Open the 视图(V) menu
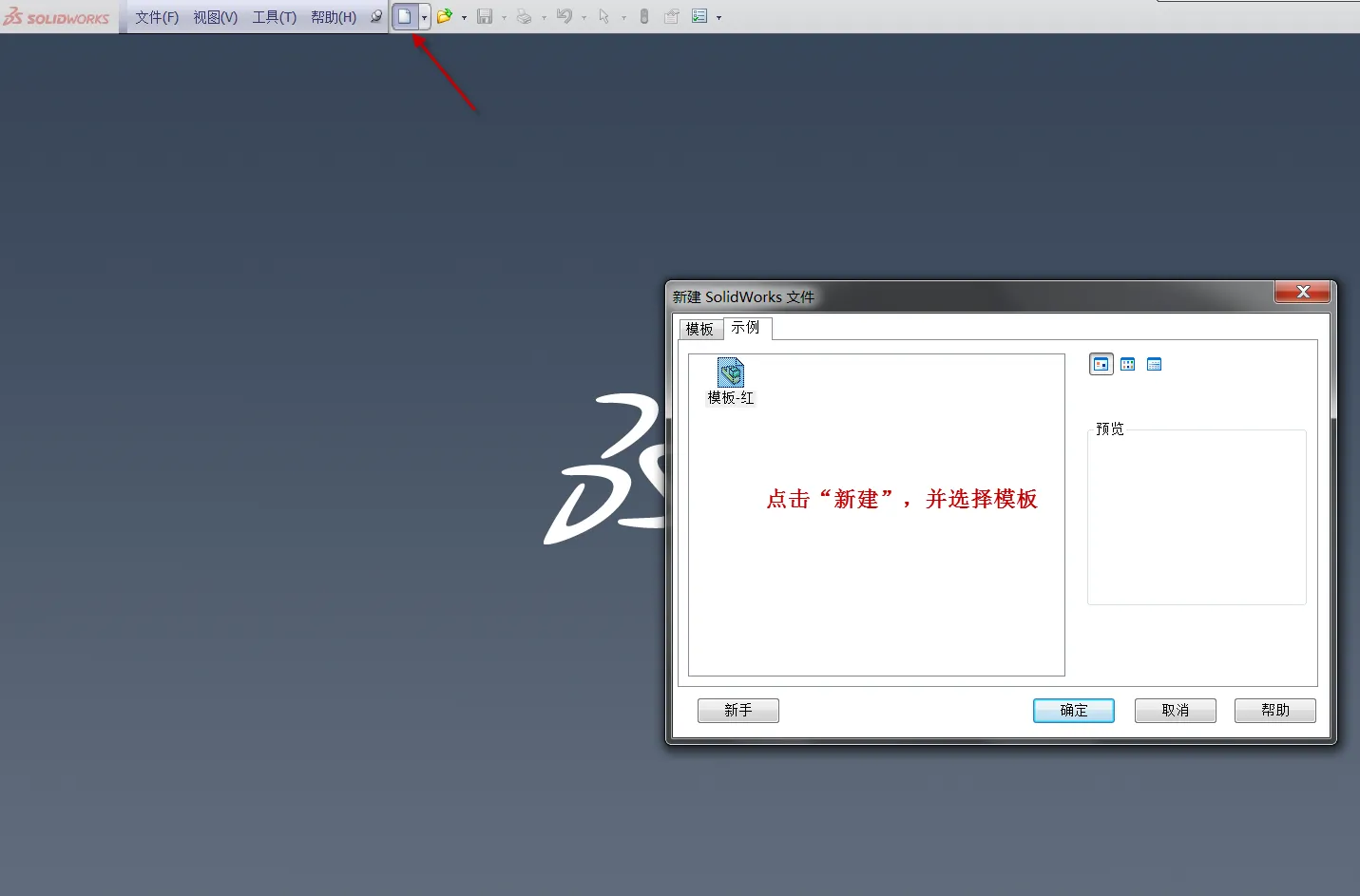This screenshot has width=1360, height=896. (216, 17)
